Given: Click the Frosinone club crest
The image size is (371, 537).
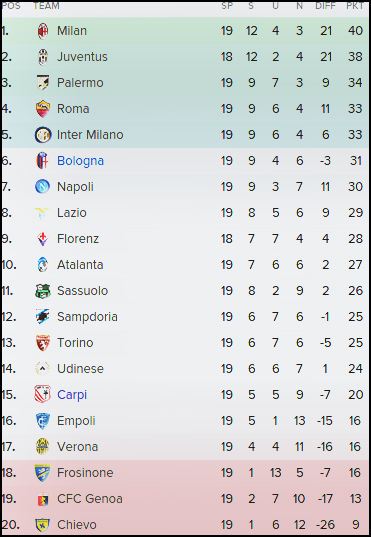Looking at the screenshot, I should 42,473.
